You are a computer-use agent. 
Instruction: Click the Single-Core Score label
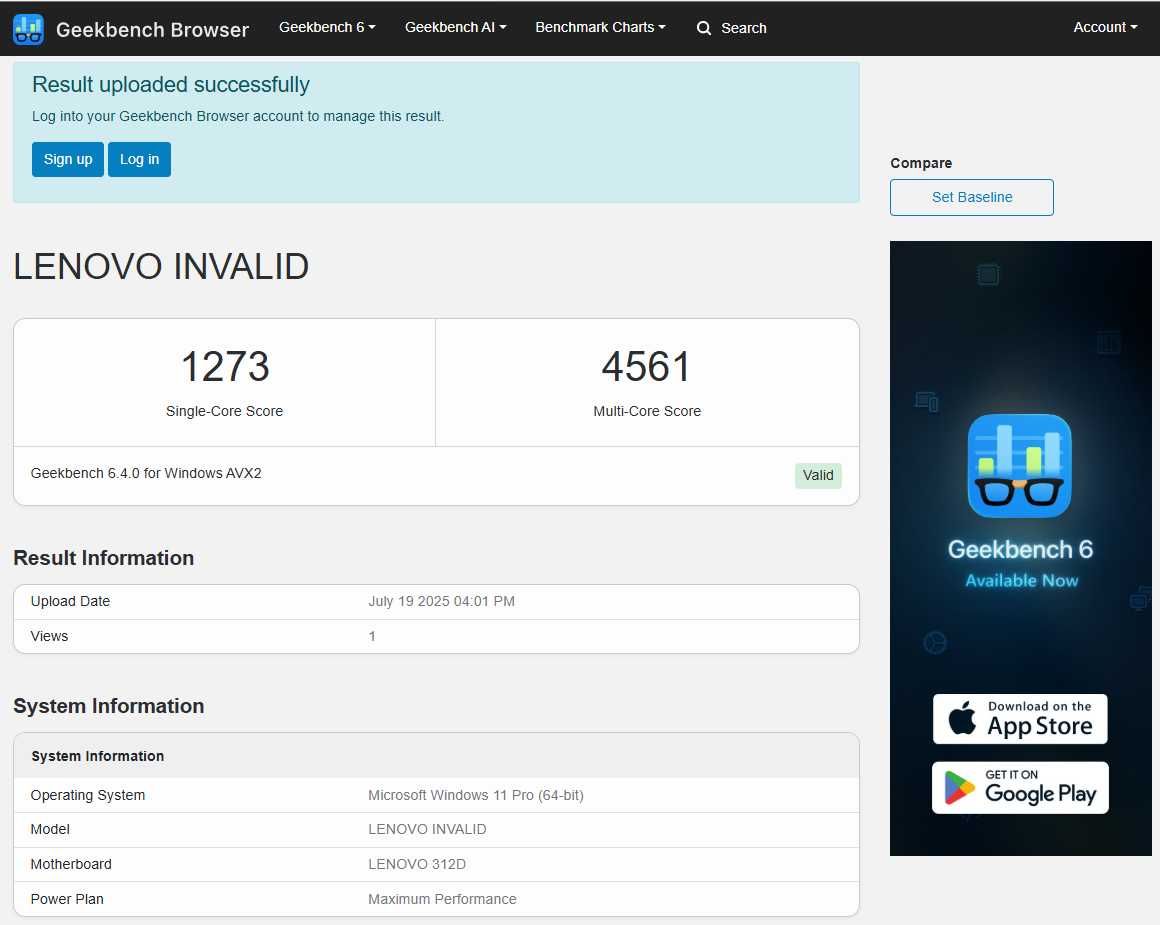tap(224, 411)
